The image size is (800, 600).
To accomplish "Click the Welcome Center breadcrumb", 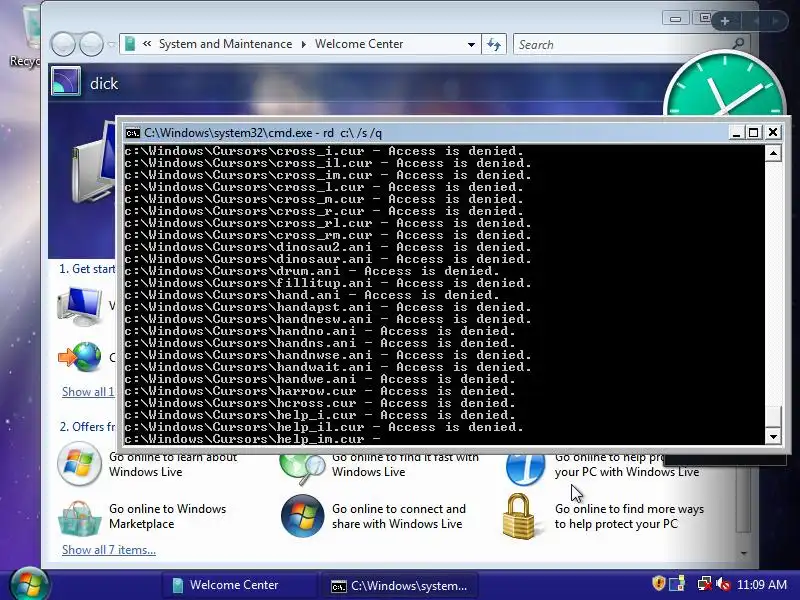I will [359, 44].
